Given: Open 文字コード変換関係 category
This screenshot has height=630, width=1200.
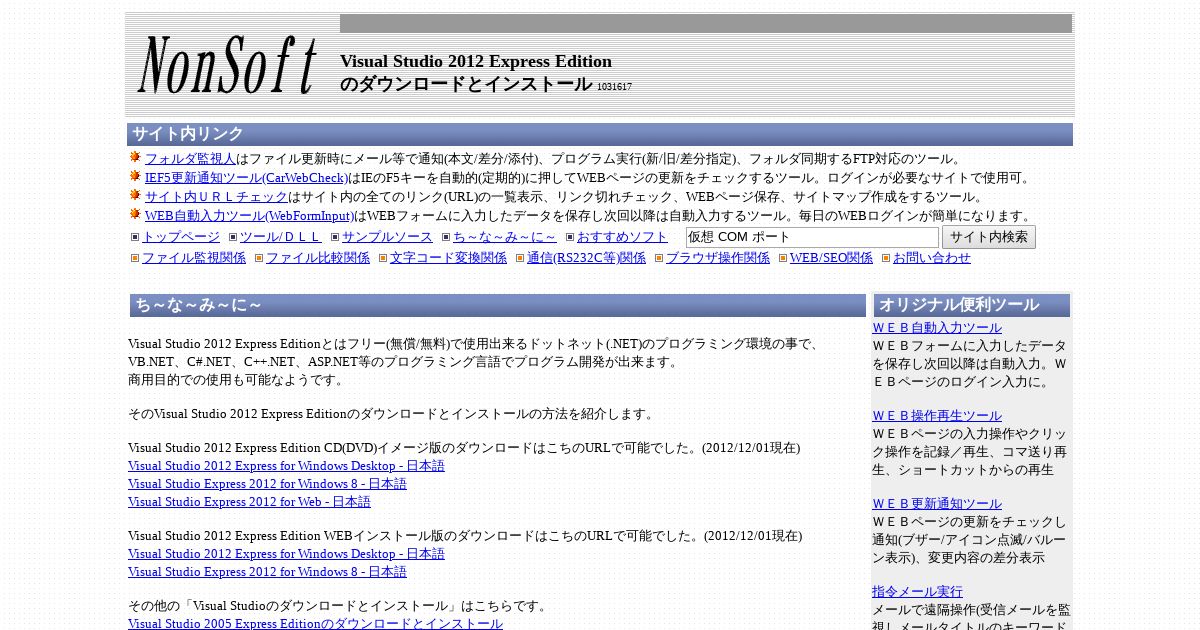Looking at the screenshot, I should (x=448, y=258).
